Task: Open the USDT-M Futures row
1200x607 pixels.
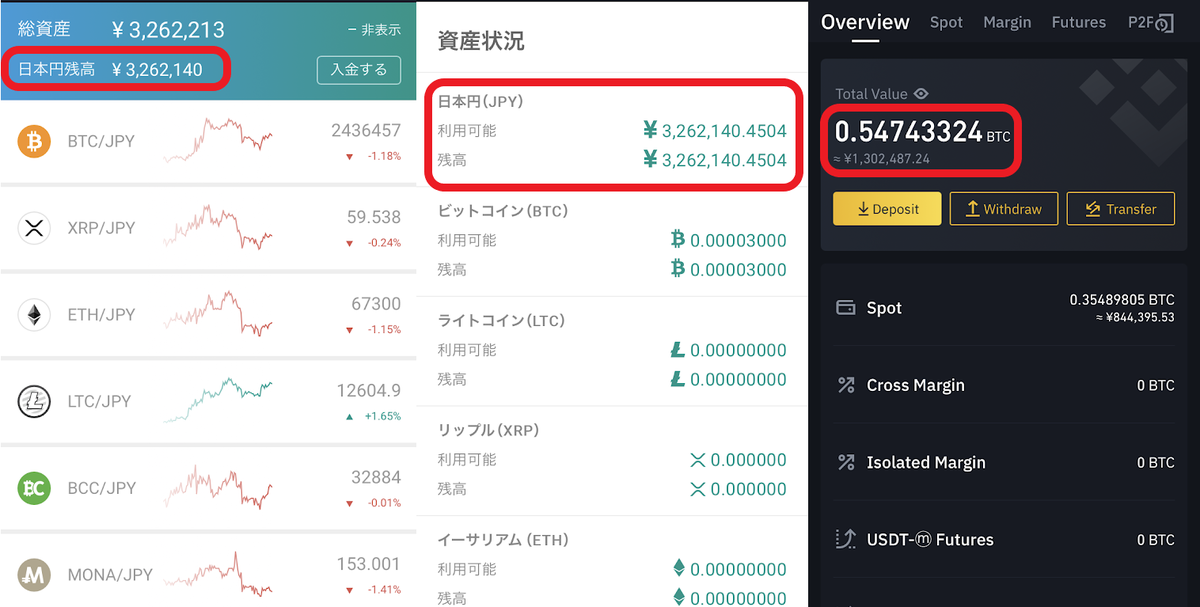Action: 1005,539
